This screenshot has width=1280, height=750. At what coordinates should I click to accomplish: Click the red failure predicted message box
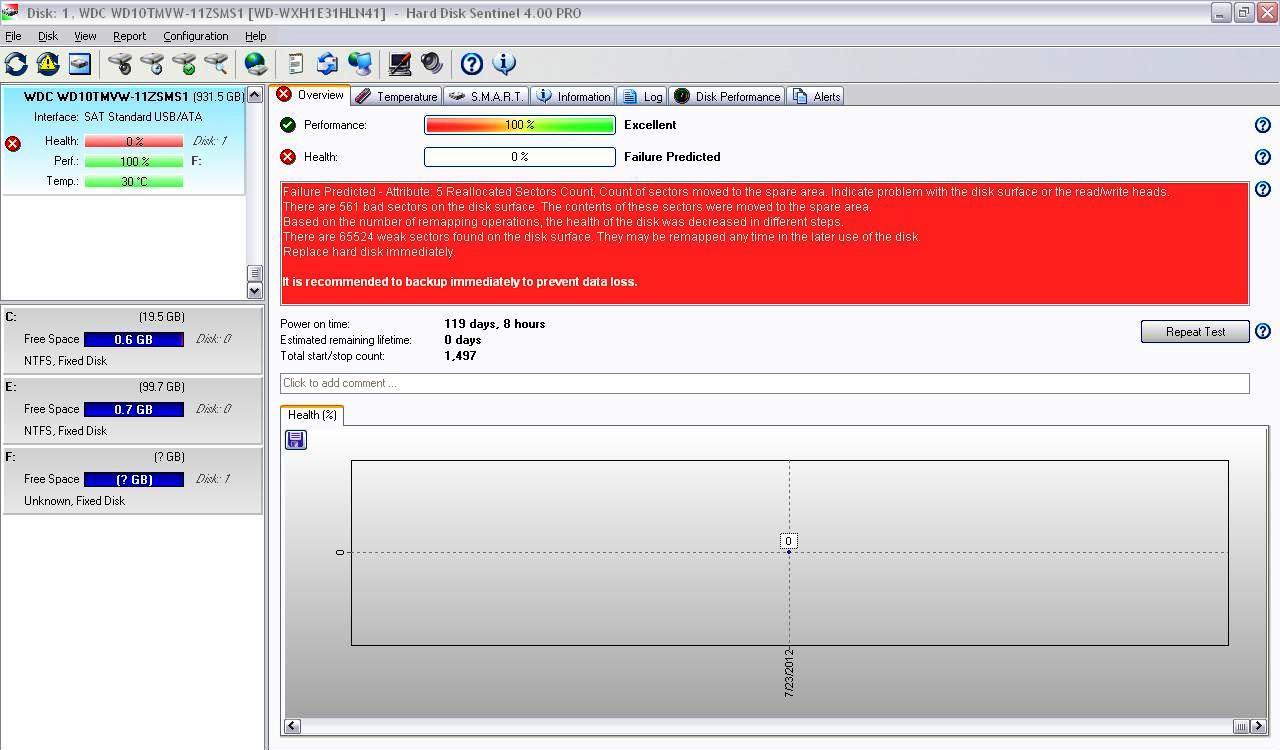point(765,243)
